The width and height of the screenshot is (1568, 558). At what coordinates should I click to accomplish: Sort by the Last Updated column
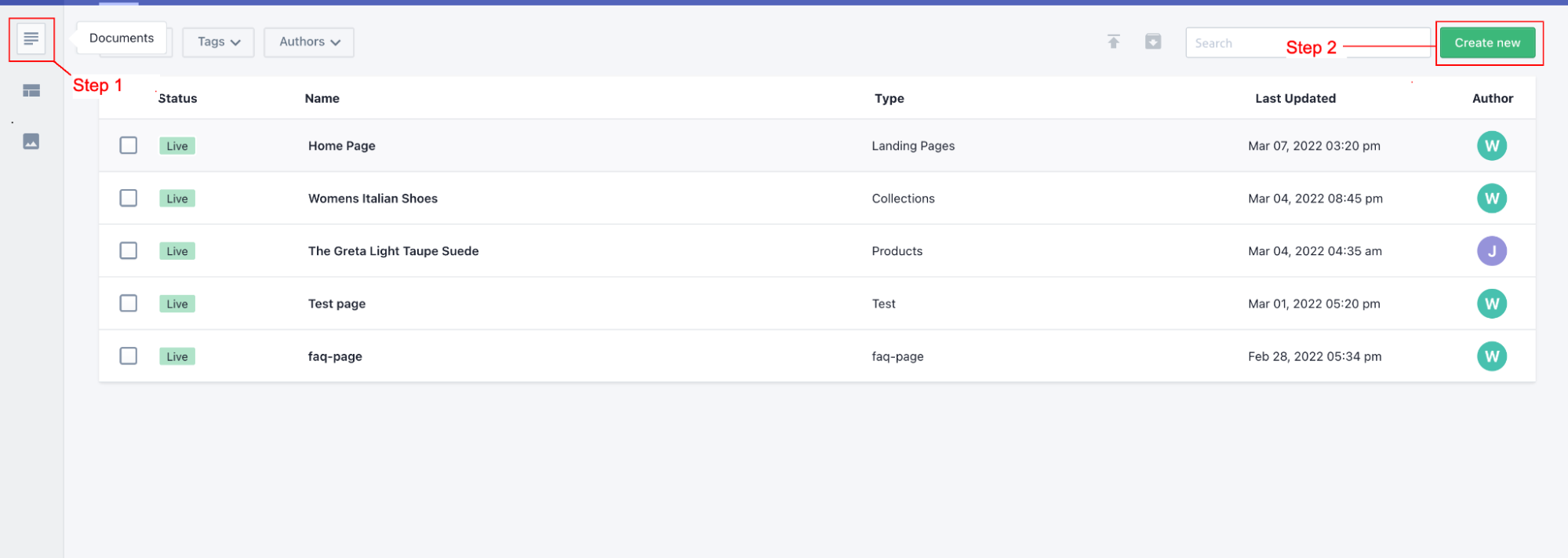click(x=1294, y=98)
